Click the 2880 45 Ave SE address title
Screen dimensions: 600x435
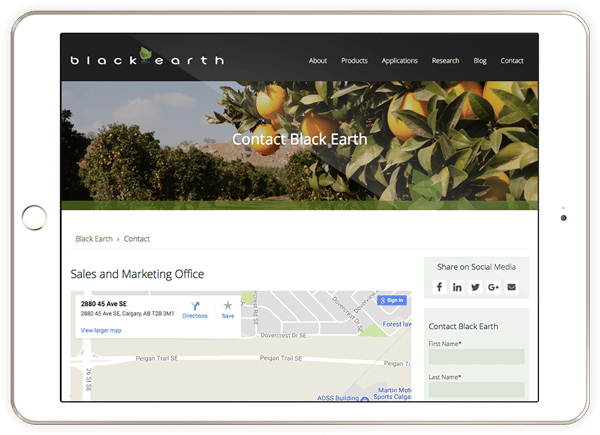click(104, 304)
